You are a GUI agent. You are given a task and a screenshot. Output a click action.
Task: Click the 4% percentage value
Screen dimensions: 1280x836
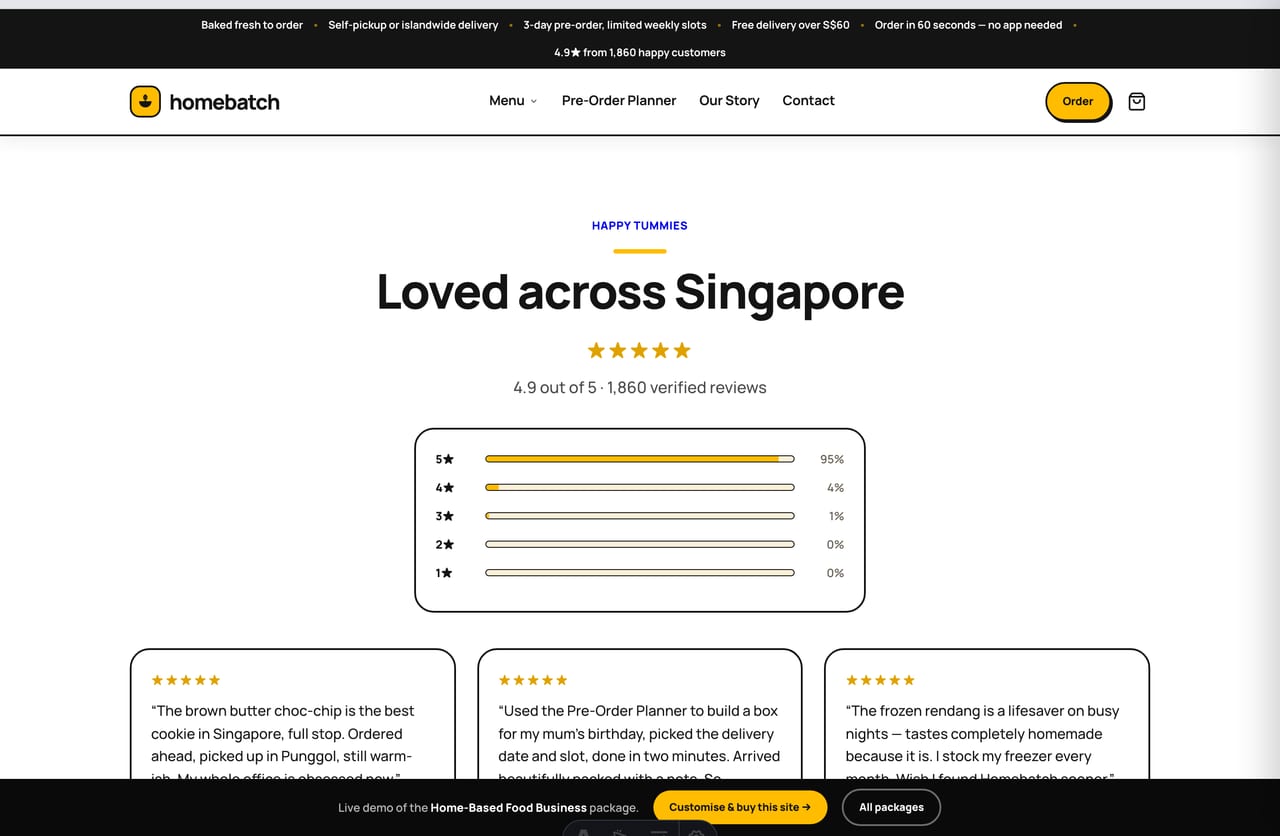(835, 487)
